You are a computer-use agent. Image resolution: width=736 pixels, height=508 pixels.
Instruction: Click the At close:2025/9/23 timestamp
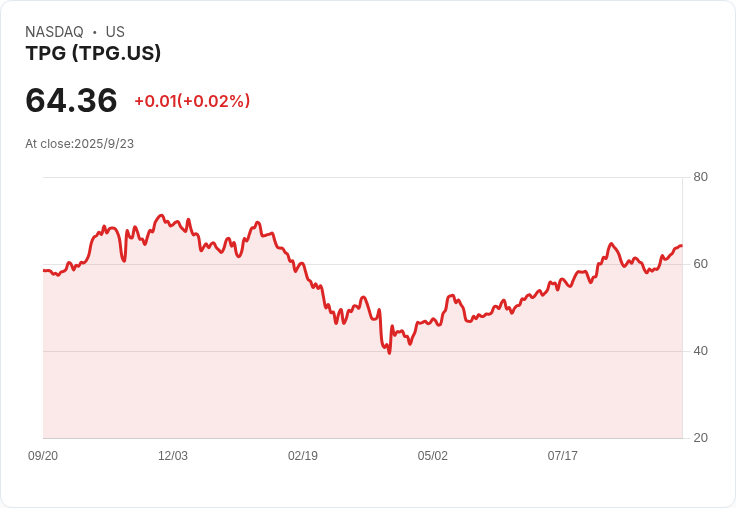pos(79,144)
